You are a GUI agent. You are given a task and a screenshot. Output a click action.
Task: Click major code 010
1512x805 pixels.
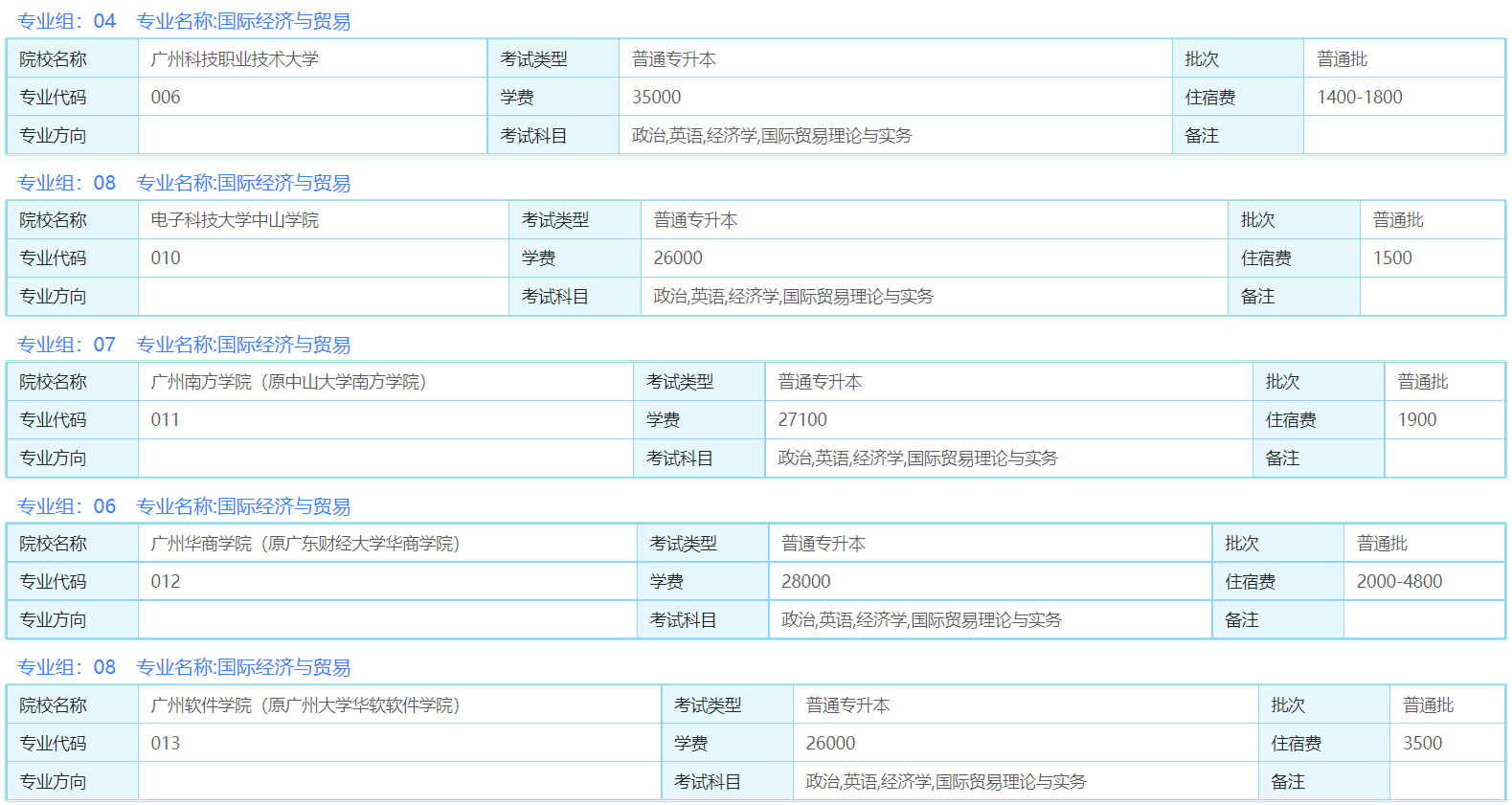[x=166, y=258]
